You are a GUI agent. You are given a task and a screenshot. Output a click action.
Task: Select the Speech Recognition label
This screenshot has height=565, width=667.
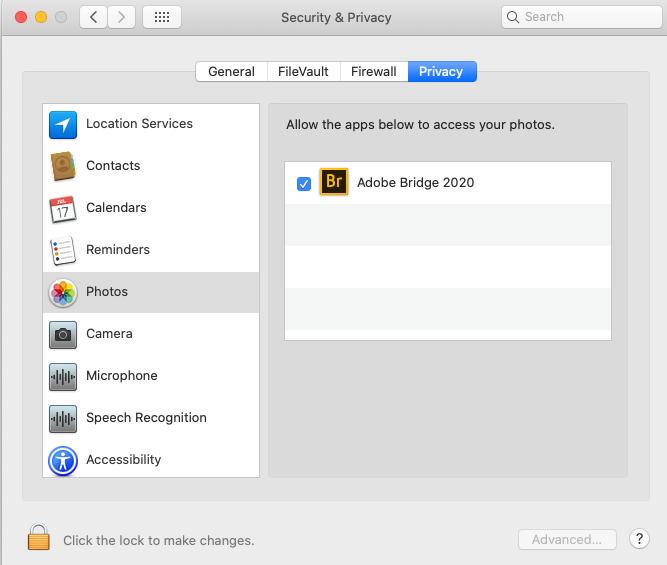(146, 418)
